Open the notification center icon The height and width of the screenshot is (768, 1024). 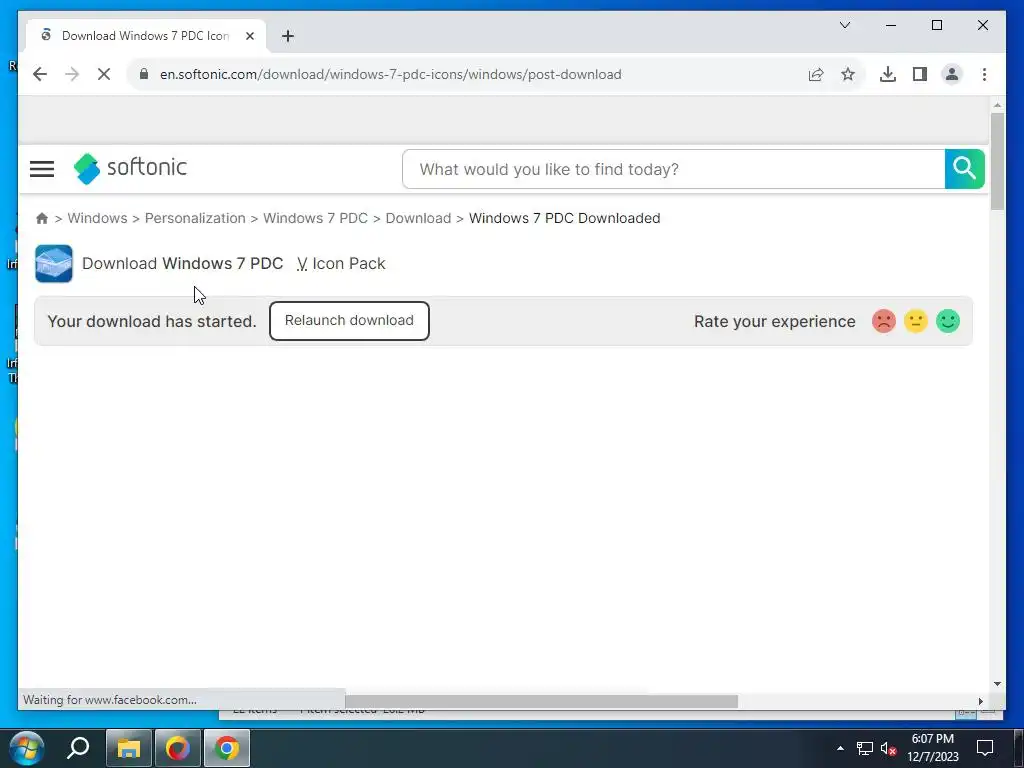(985, 748)
